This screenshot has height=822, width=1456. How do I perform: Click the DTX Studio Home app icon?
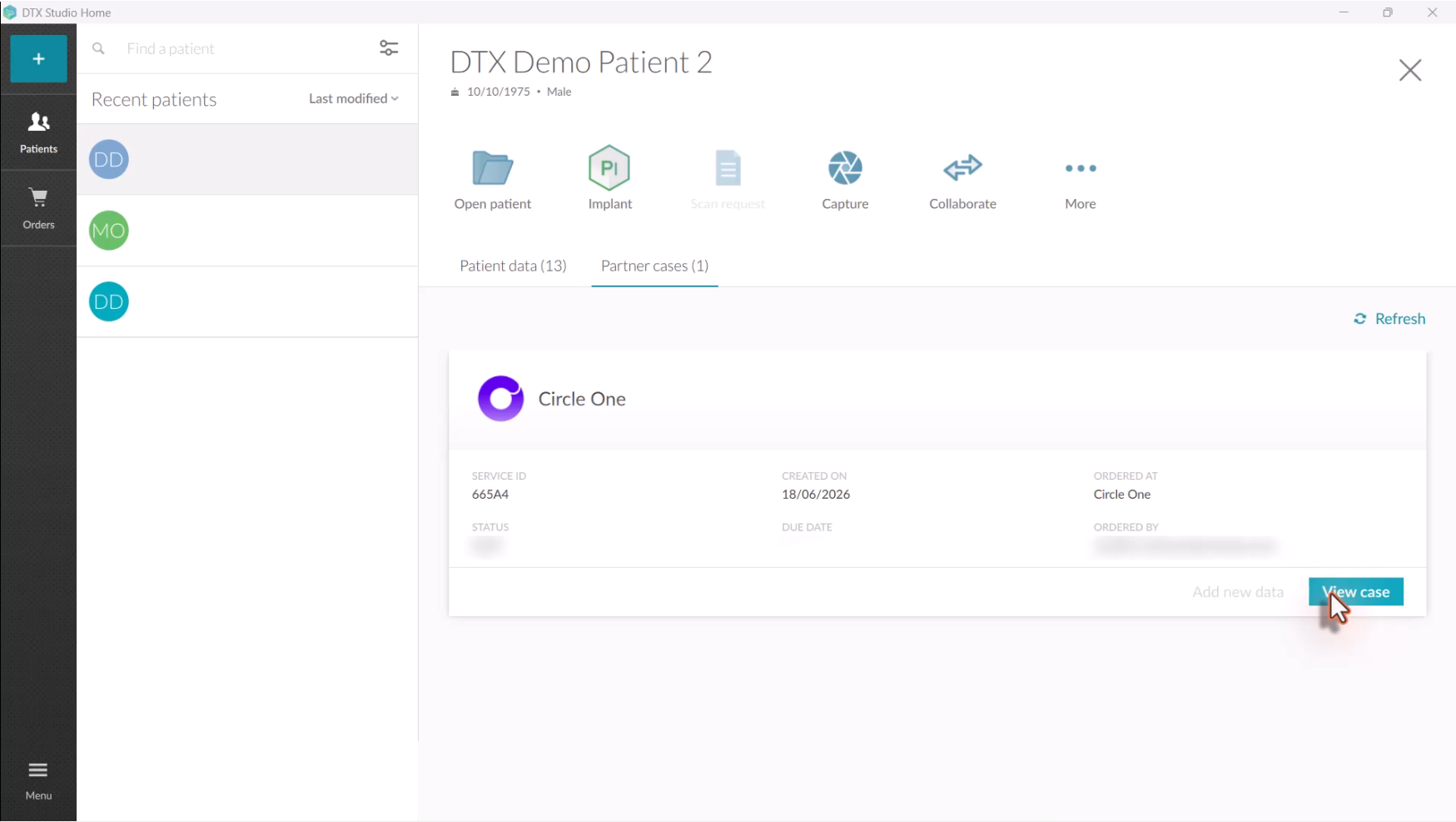point(10,12)
